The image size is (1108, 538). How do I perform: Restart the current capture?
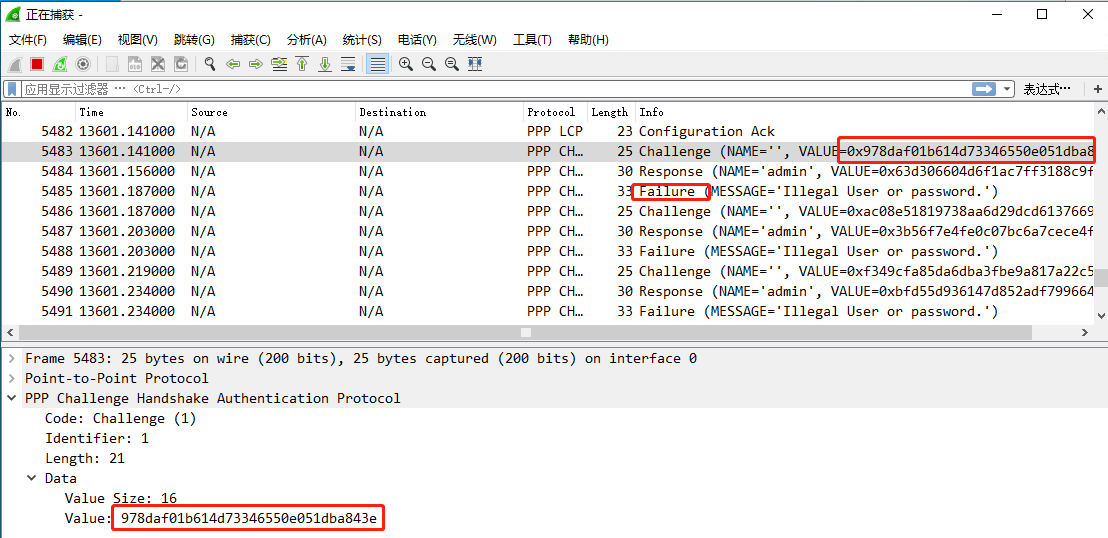60,64
